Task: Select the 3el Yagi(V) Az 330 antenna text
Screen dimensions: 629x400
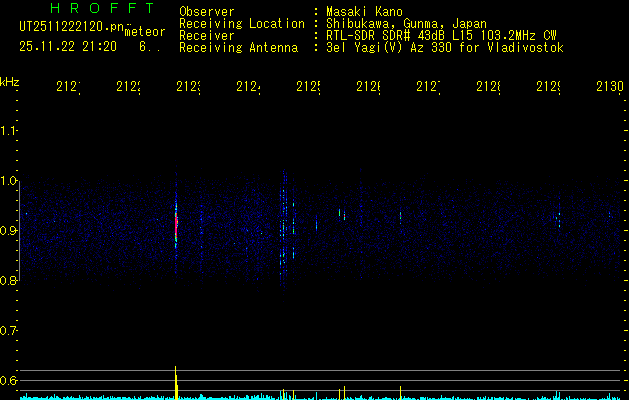Action: tap(445, 48)
